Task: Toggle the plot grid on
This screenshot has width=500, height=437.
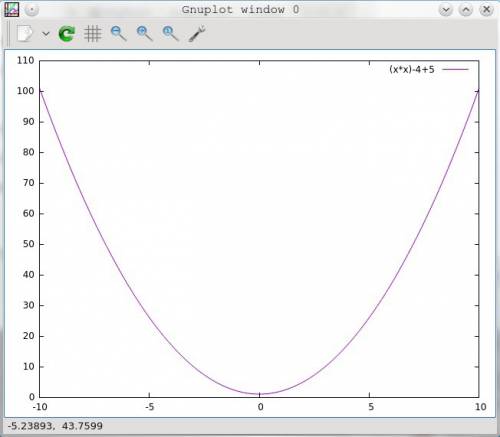Action: click(92, 34)
